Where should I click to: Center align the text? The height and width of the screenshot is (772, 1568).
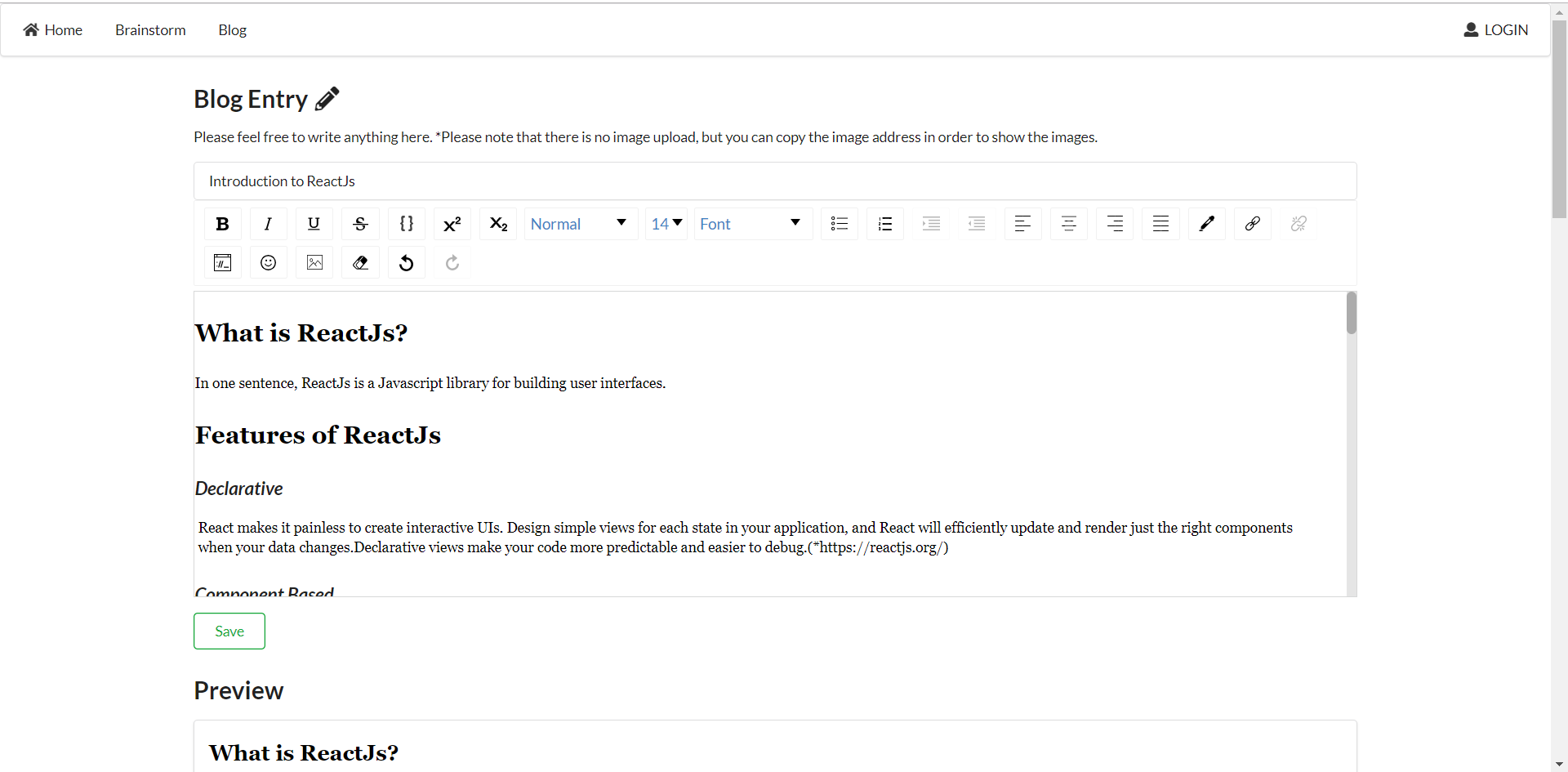(x=1069, y=224)
